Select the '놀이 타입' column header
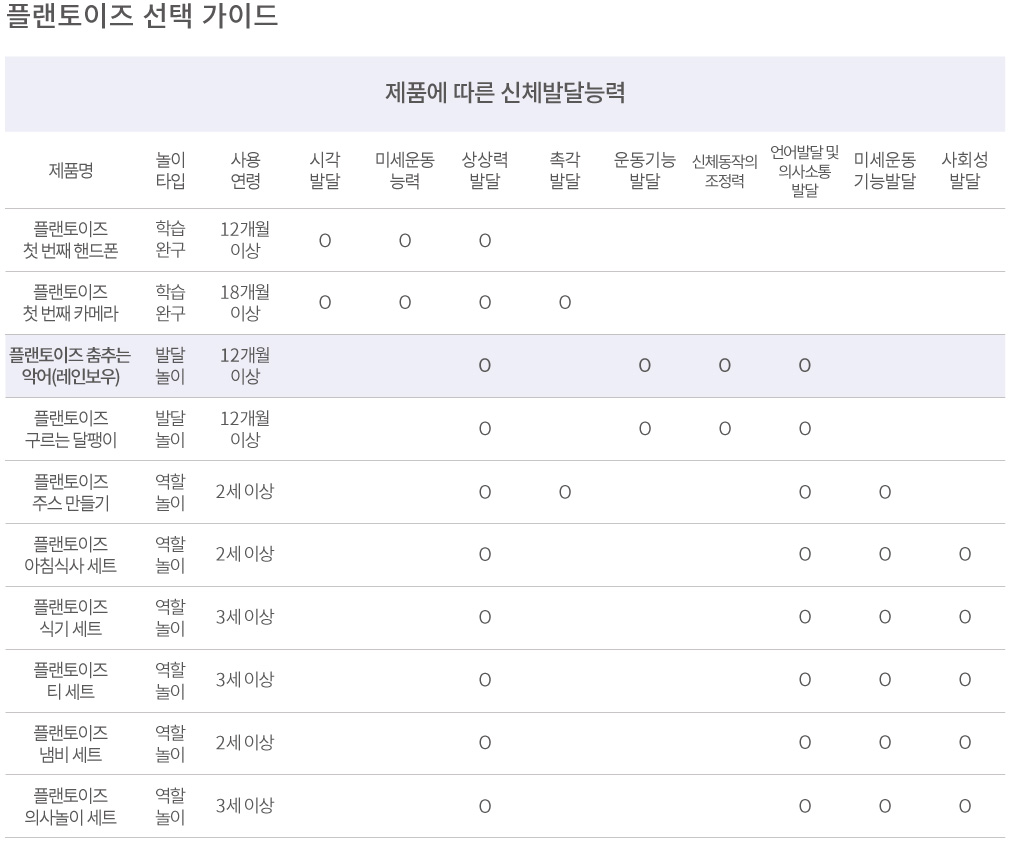The image size is (1010, 846). tap(171, 170)
